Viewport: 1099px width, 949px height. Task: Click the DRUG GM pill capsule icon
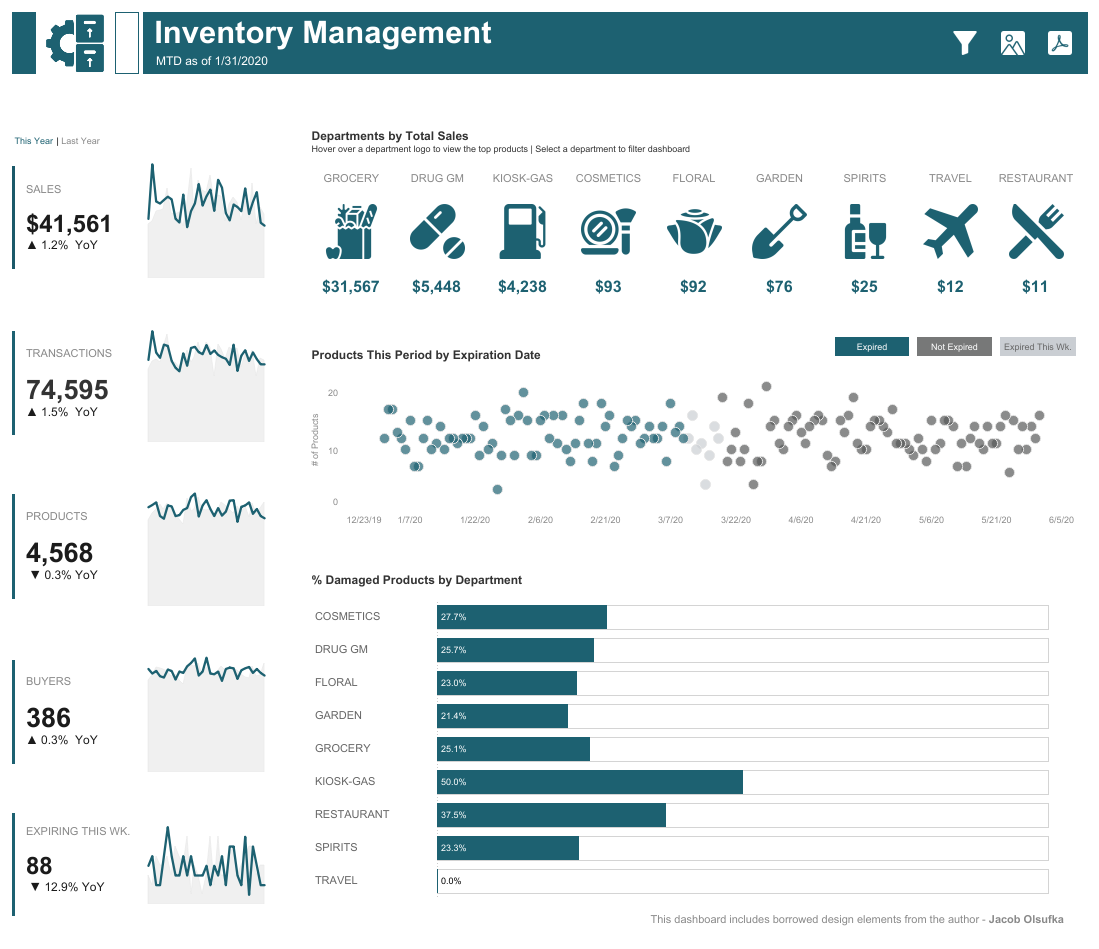437,231
